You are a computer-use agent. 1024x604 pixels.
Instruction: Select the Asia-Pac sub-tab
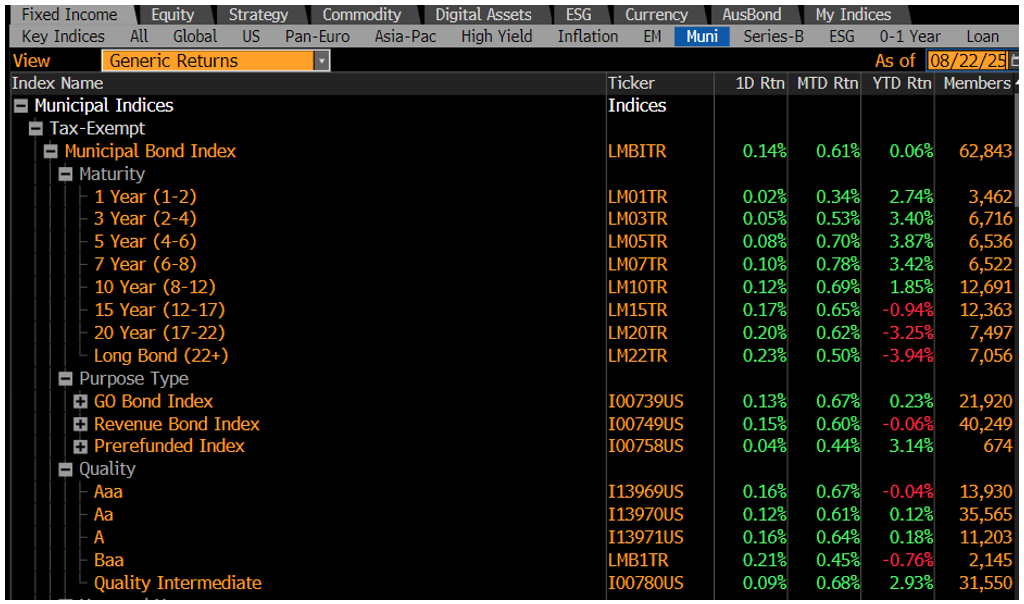(x=405, y=37)
